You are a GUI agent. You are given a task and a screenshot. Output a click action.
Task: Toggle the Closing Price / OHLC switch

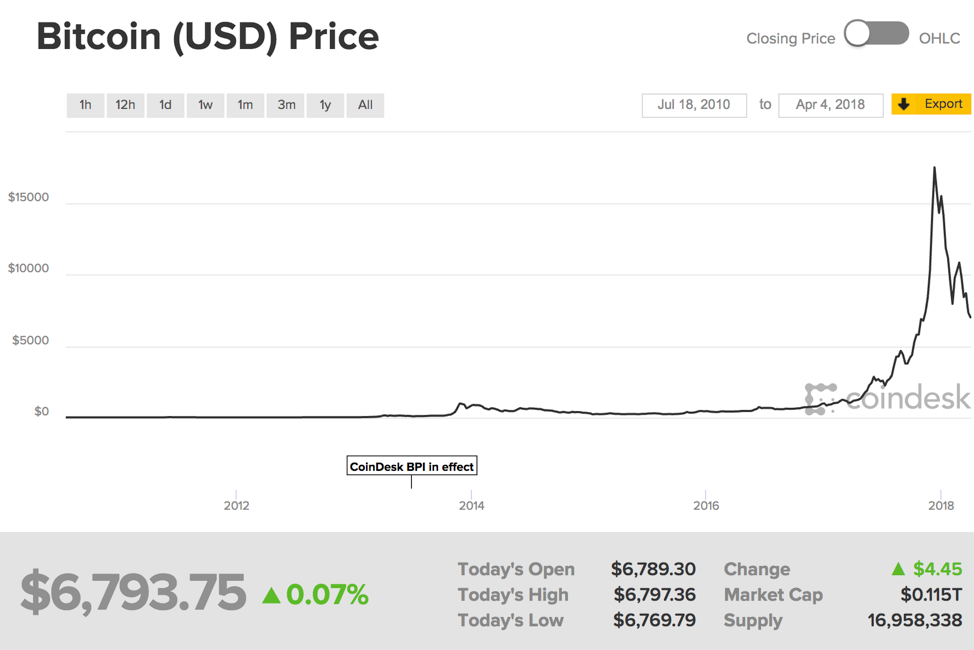pos(876,35)
